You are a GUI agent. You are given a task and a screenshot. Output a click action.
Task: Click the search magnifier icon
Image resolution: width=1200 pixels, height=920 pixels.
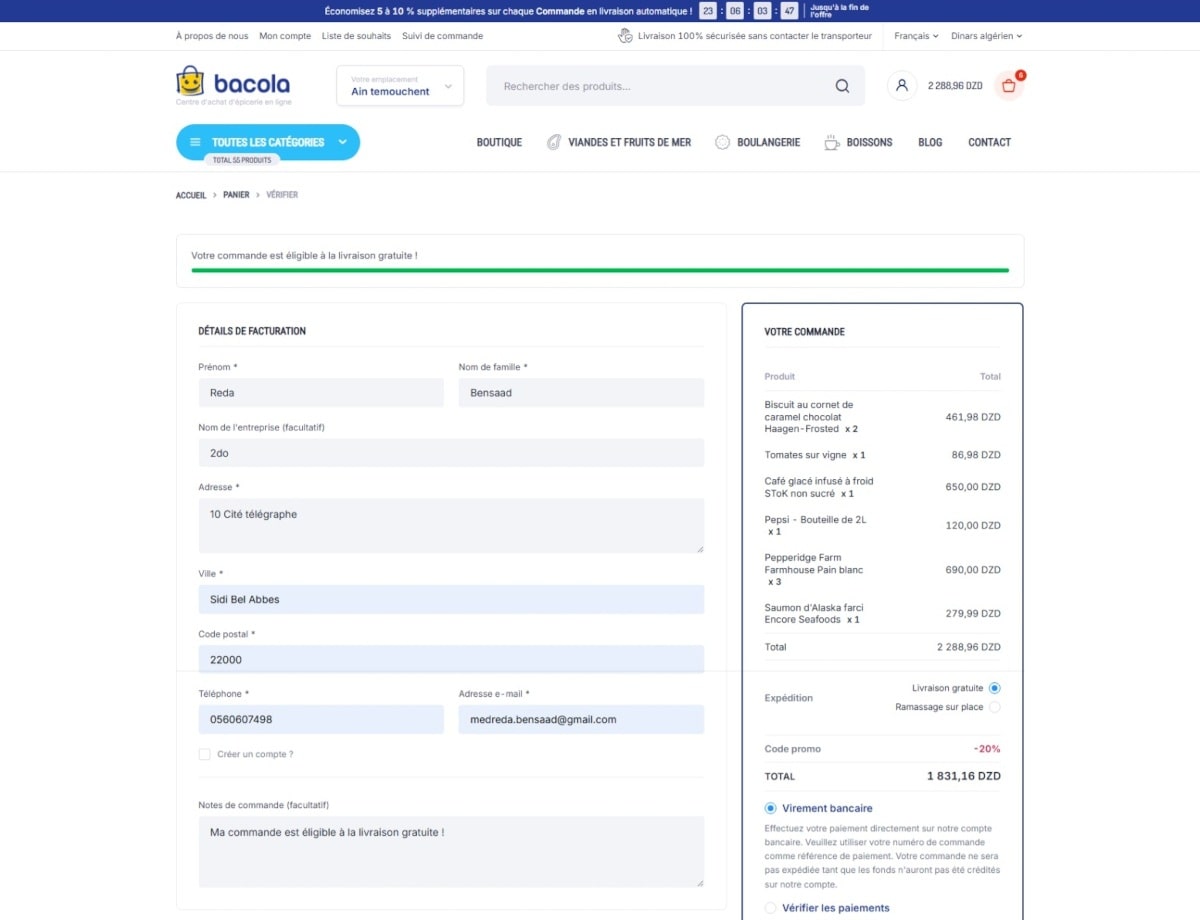pyautogui.click(x=842, y=86)
